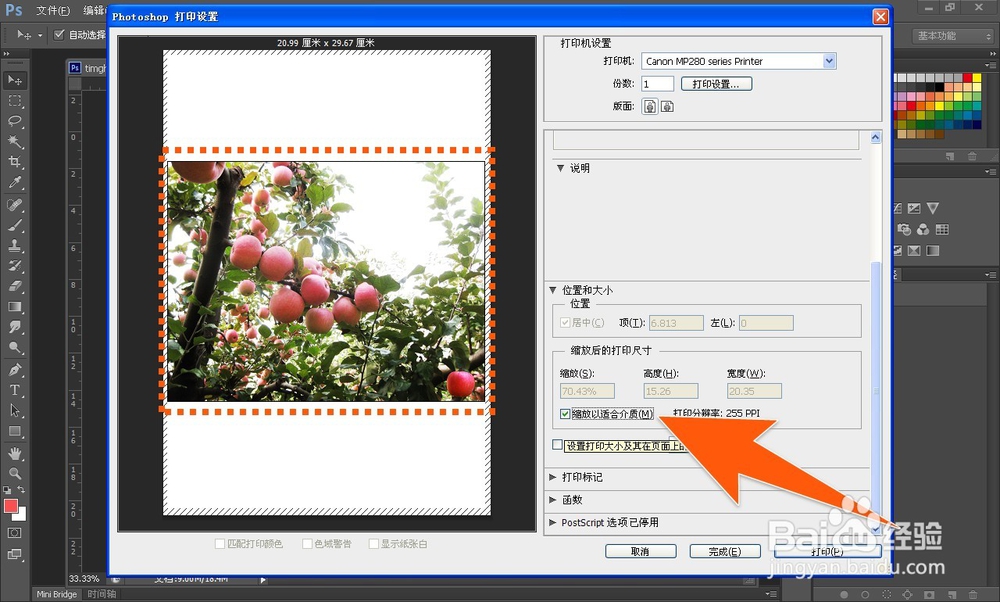Expand the 函数 section

click(x=553, y=500)
